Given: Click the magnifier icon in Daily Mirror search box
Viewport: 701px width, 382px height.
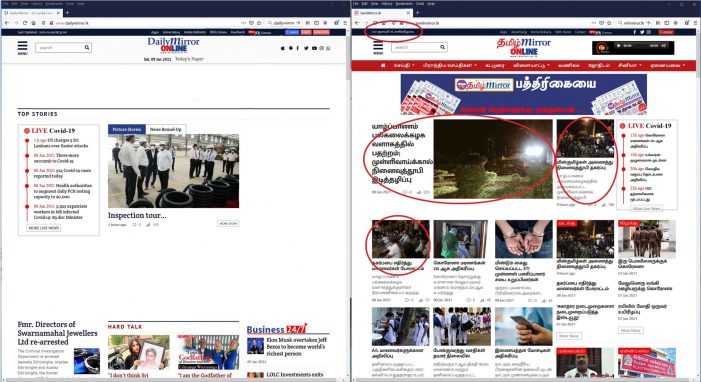Looking at the screenshot, I should tap(87, 47).
